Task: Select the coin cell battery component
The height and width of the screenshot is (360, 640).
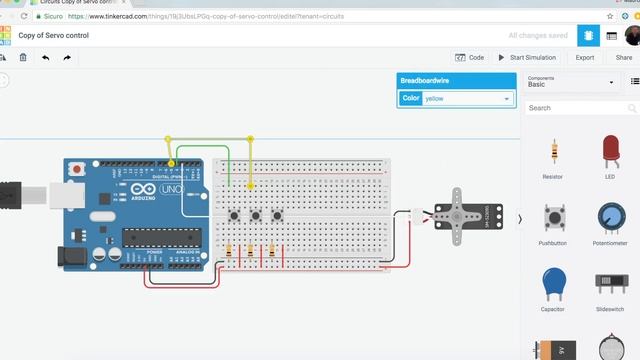Action: pyautogui.click(x=611, y=348)
